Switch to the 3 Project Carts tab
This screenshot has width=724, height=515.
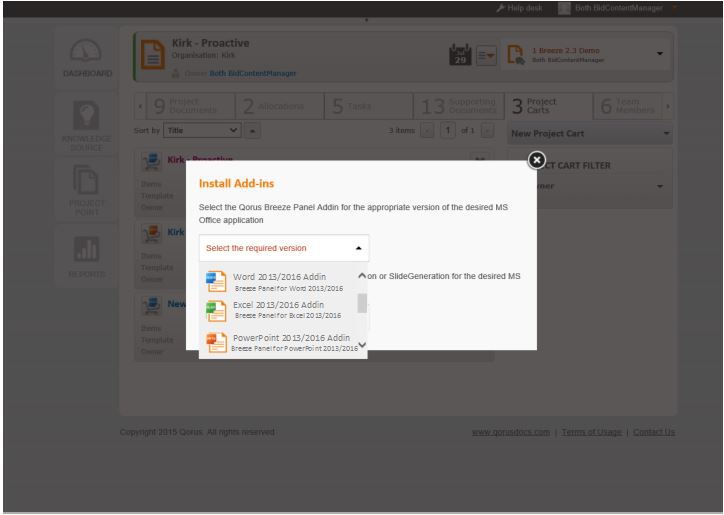pyautogui.click(x=549, y=106)
